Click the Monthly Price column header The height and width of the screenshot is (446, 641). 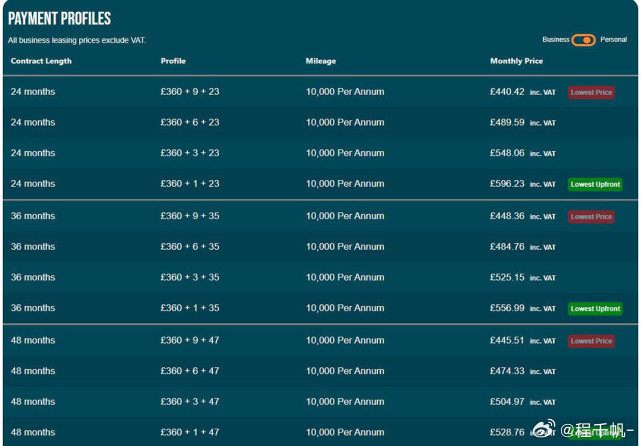point(516,61)
